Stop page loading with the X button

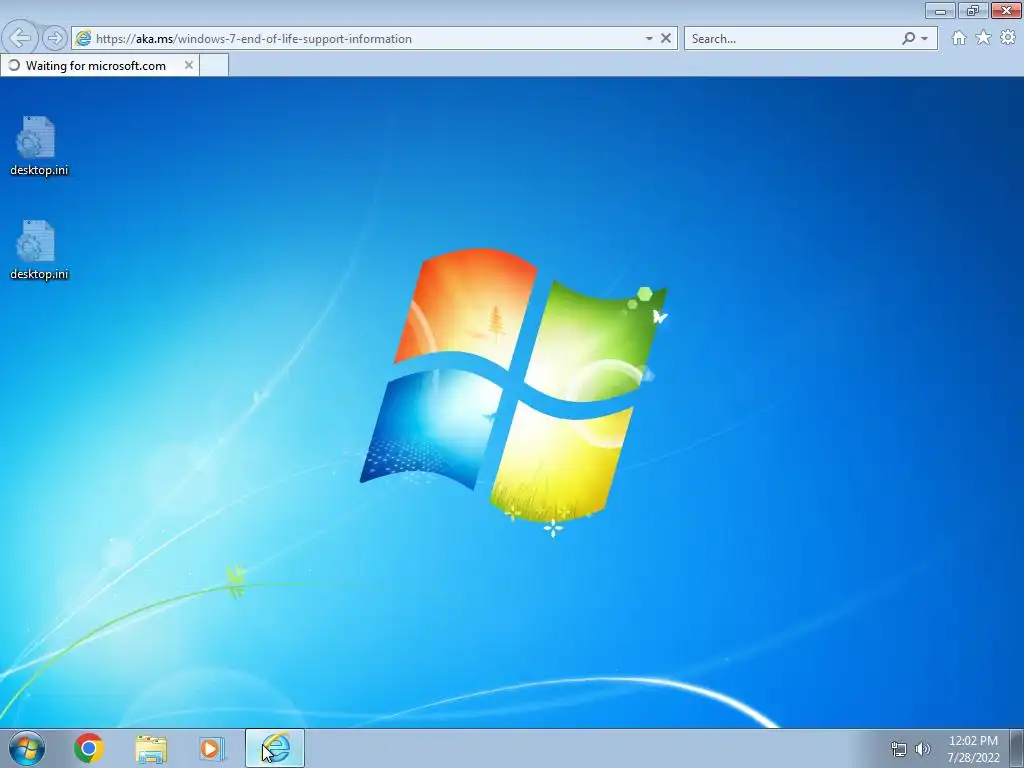click(665, 39)
